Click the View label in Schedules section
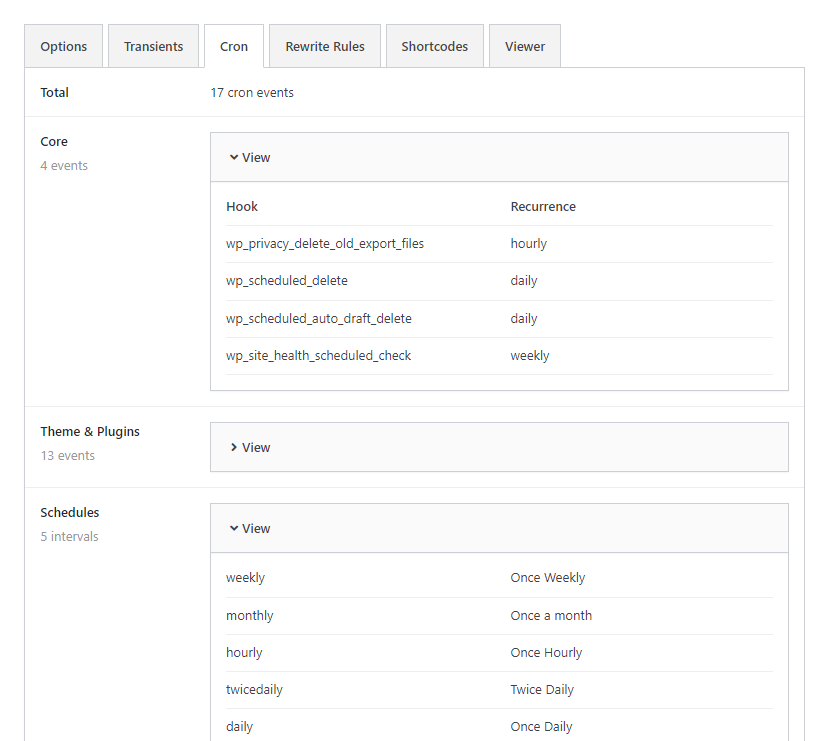Viewport: 829px width, 741px height. tap(256, 528)
